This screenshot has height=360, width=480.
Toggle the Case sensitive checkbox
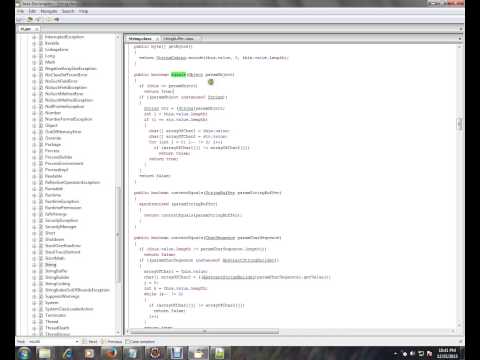pos(127,342)
